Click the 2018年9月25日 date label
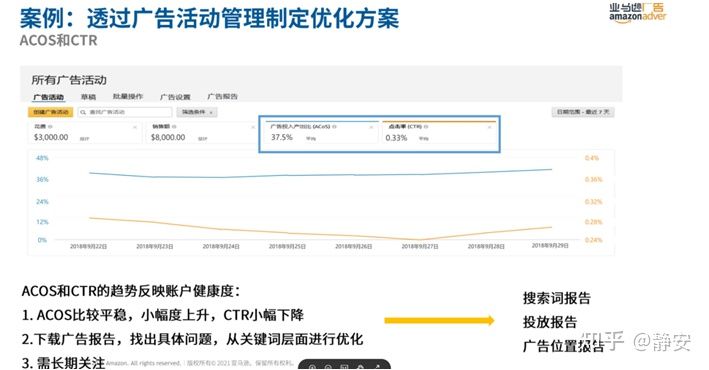This screenshot has width=709, height=370. pos(287,247)
